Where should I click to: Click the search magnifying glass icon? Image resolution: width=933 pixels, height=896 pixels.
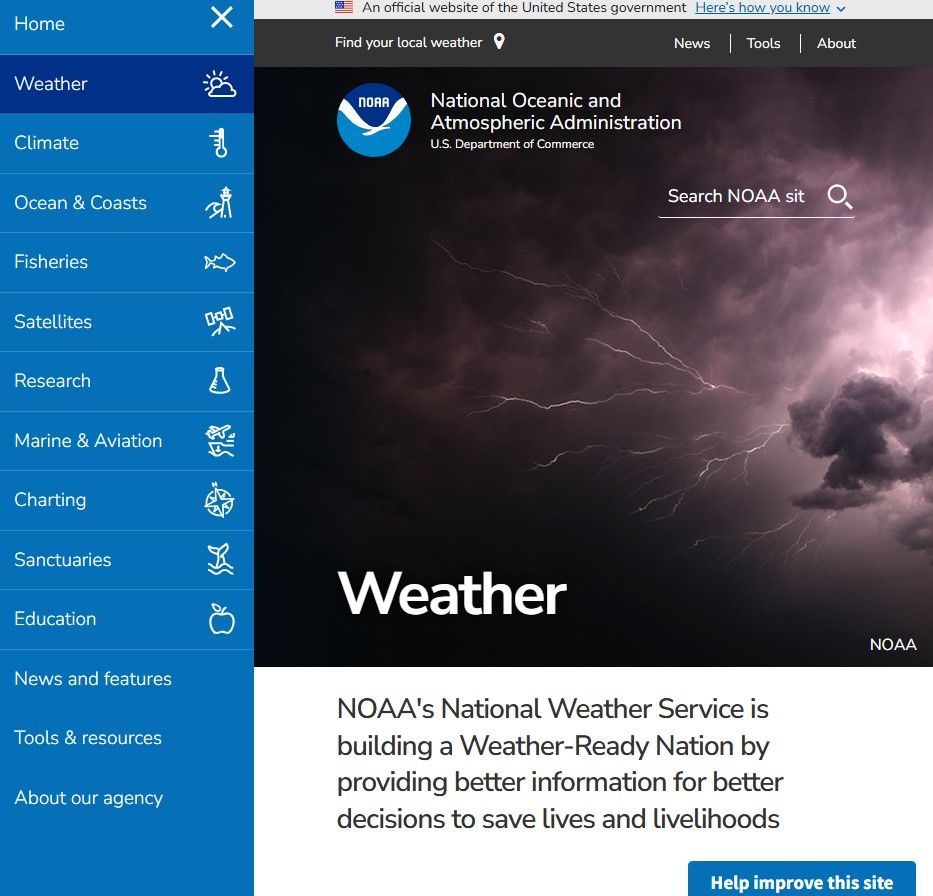(839, 197)
